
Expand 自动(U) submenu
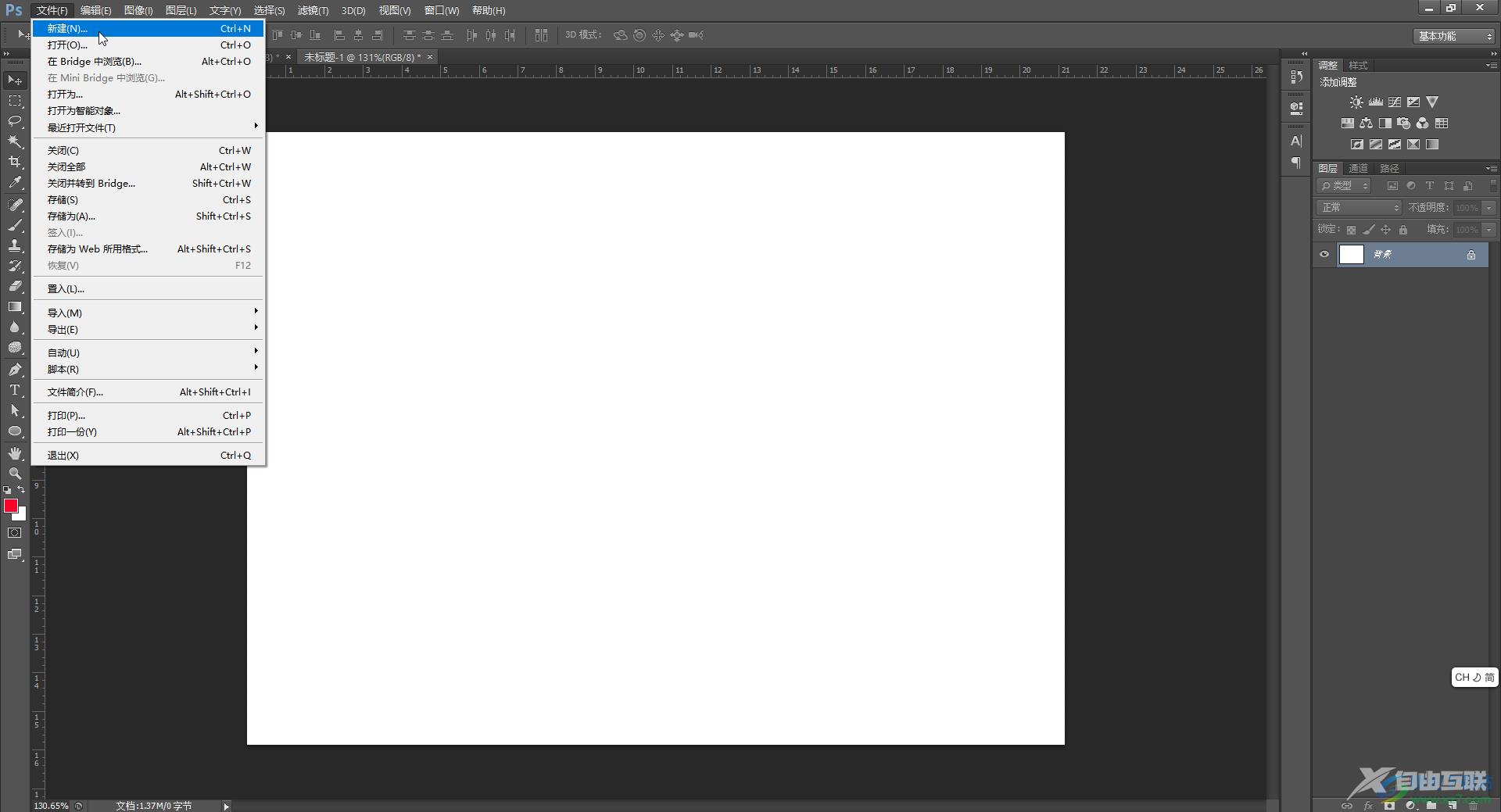coord(148,352)
